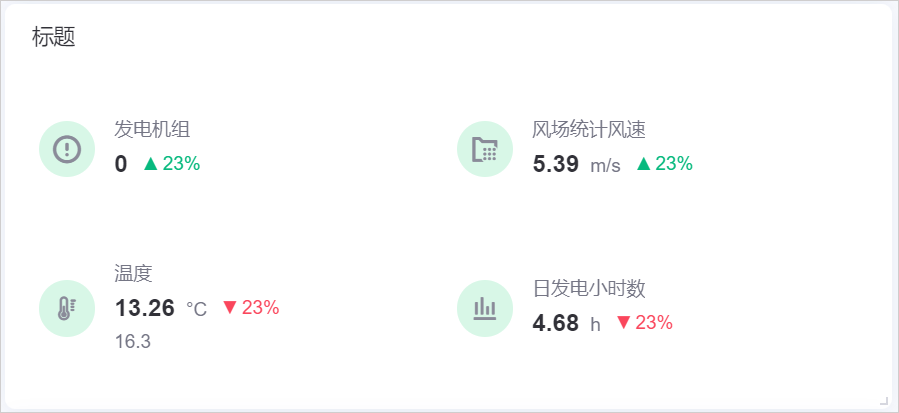The width and height of the screenshot is (899, 413).
Task: Click the m/s unit label
Action: (605, 166)
